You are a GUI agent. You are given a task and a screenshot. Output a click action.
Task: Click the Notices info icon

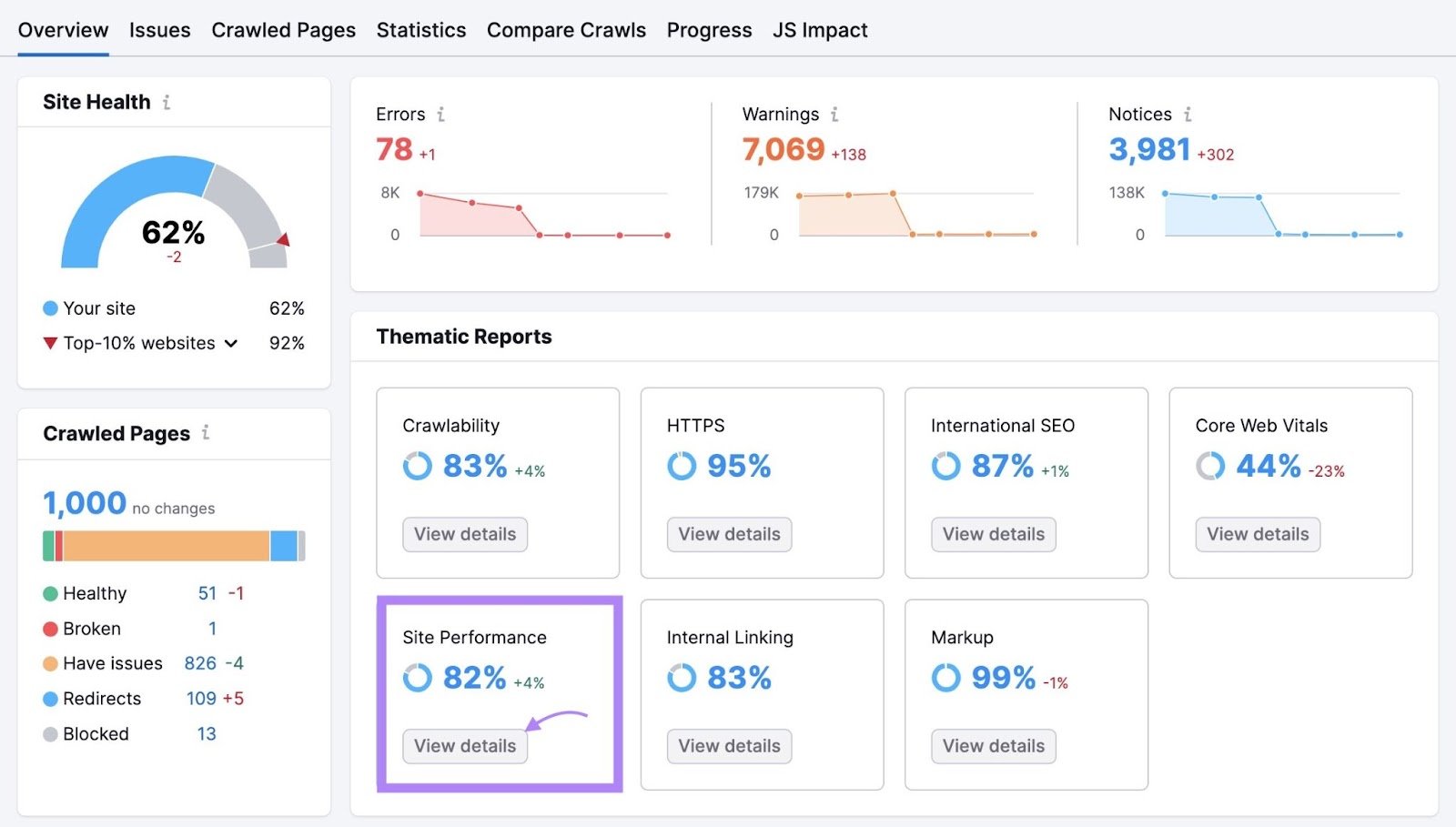[x=1188, y=115]
